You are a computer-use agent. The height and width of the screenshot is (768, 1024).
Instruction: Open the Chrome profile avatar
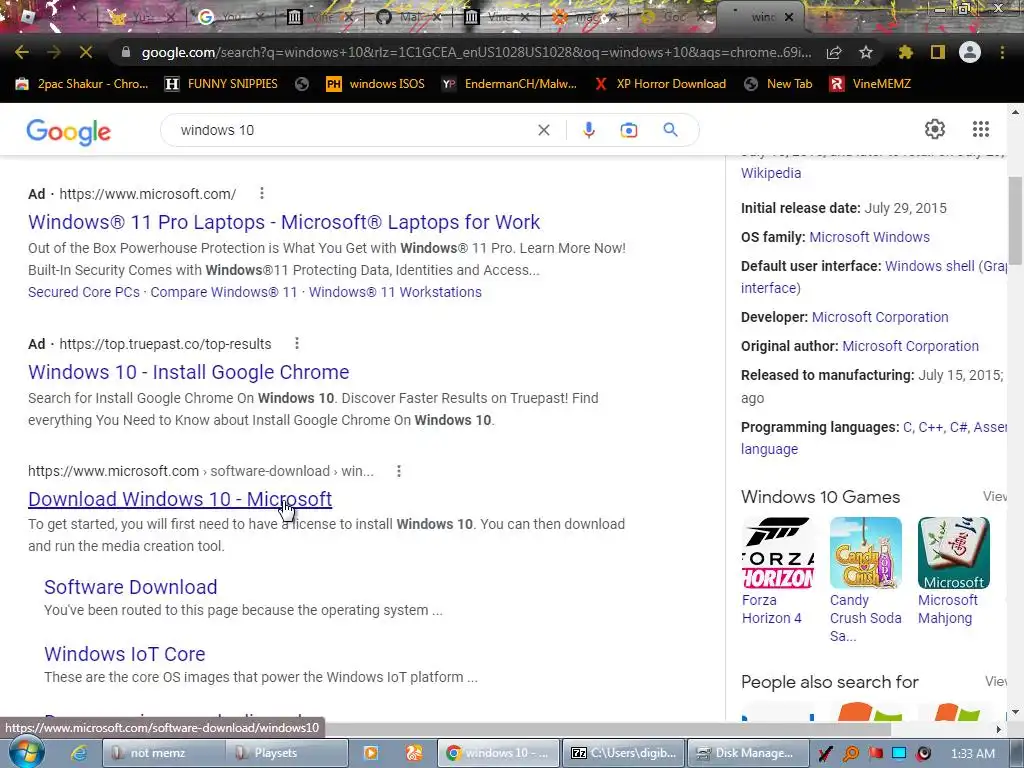coord(970,52)
